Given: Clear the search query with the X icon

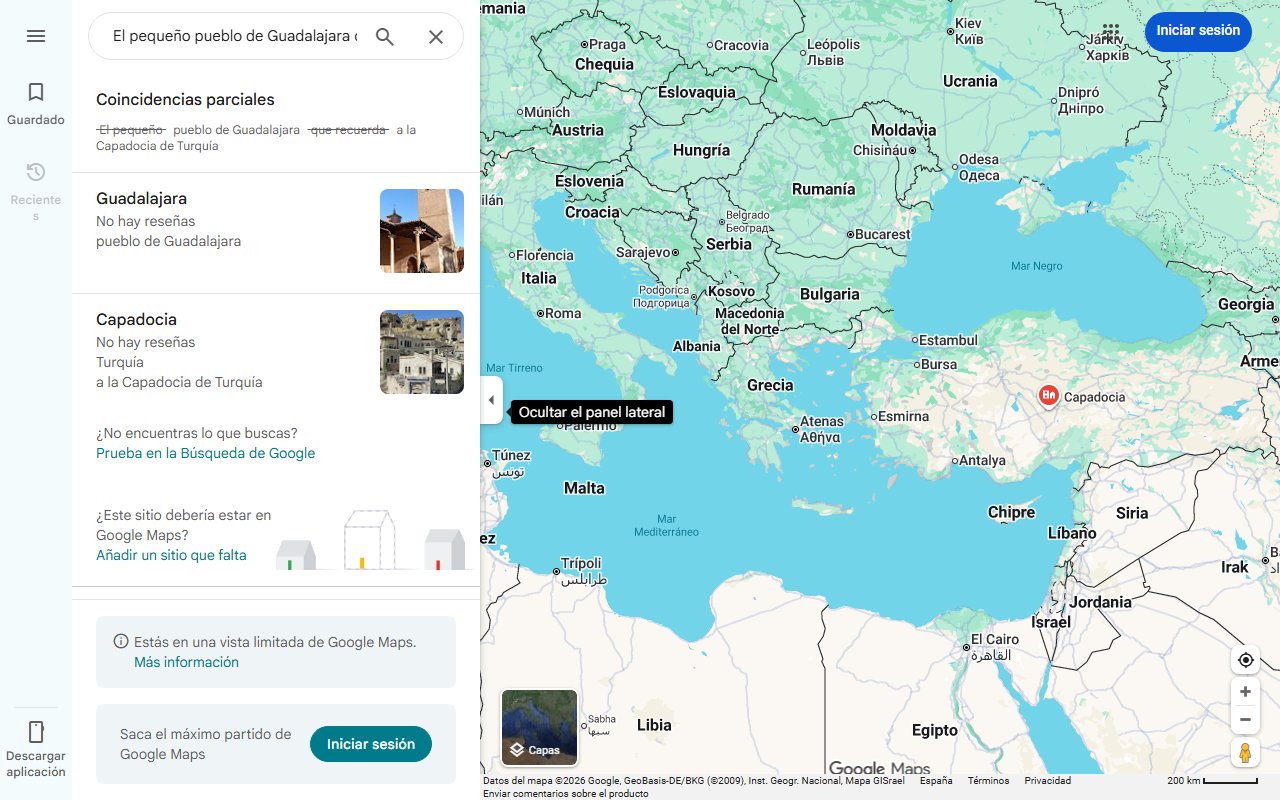Looking at the screenshot, I should click(436, 36).
